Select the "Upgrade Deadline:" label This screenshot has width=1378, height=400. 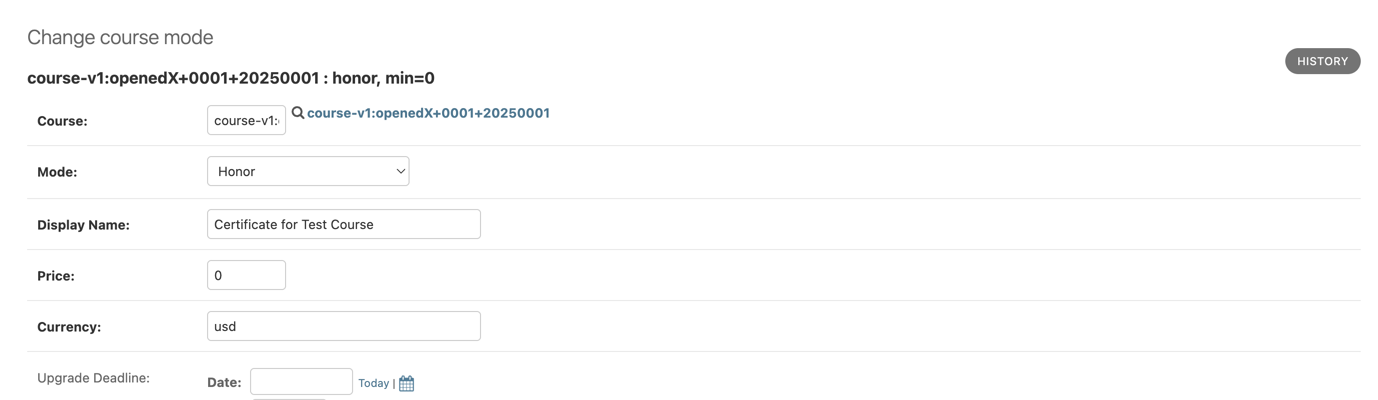pyautogui.click(x=93, y=378)
